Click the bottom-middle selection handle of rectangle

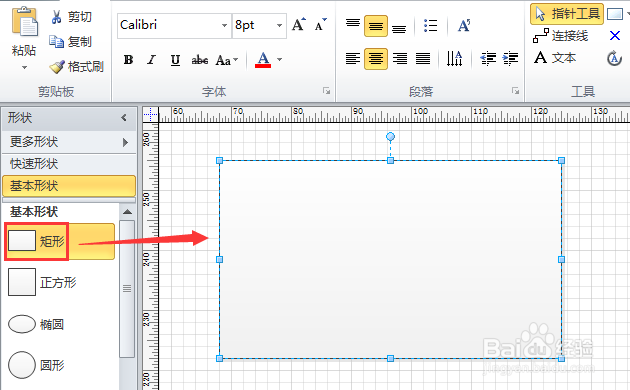(390, 358)
